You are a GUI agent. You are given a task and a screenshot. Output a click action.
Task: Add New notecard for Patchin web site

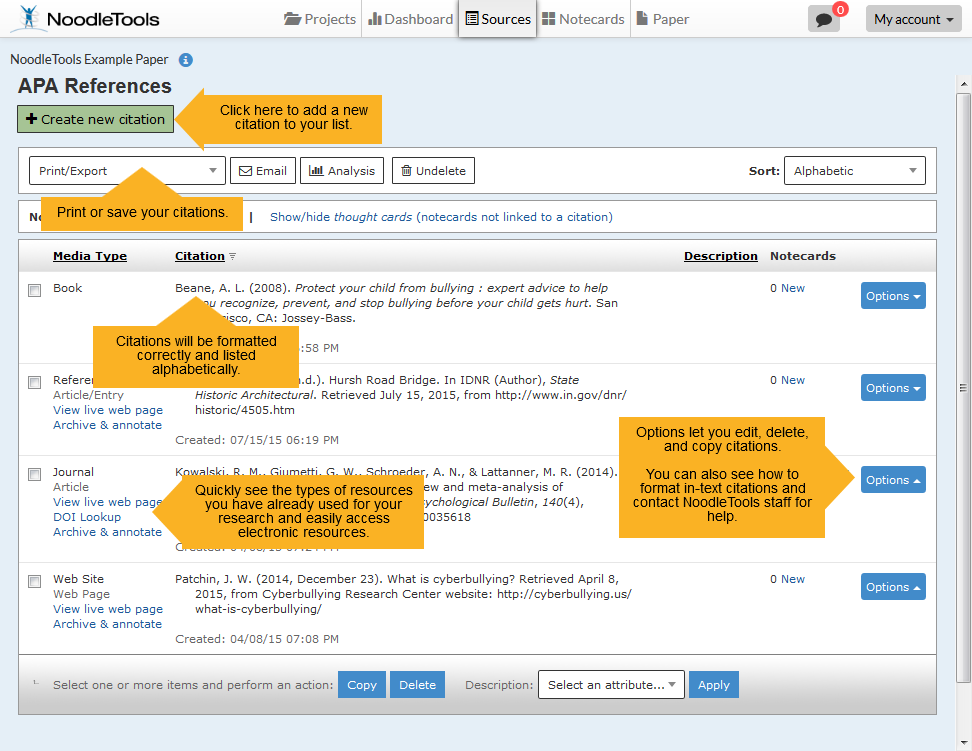792,579
